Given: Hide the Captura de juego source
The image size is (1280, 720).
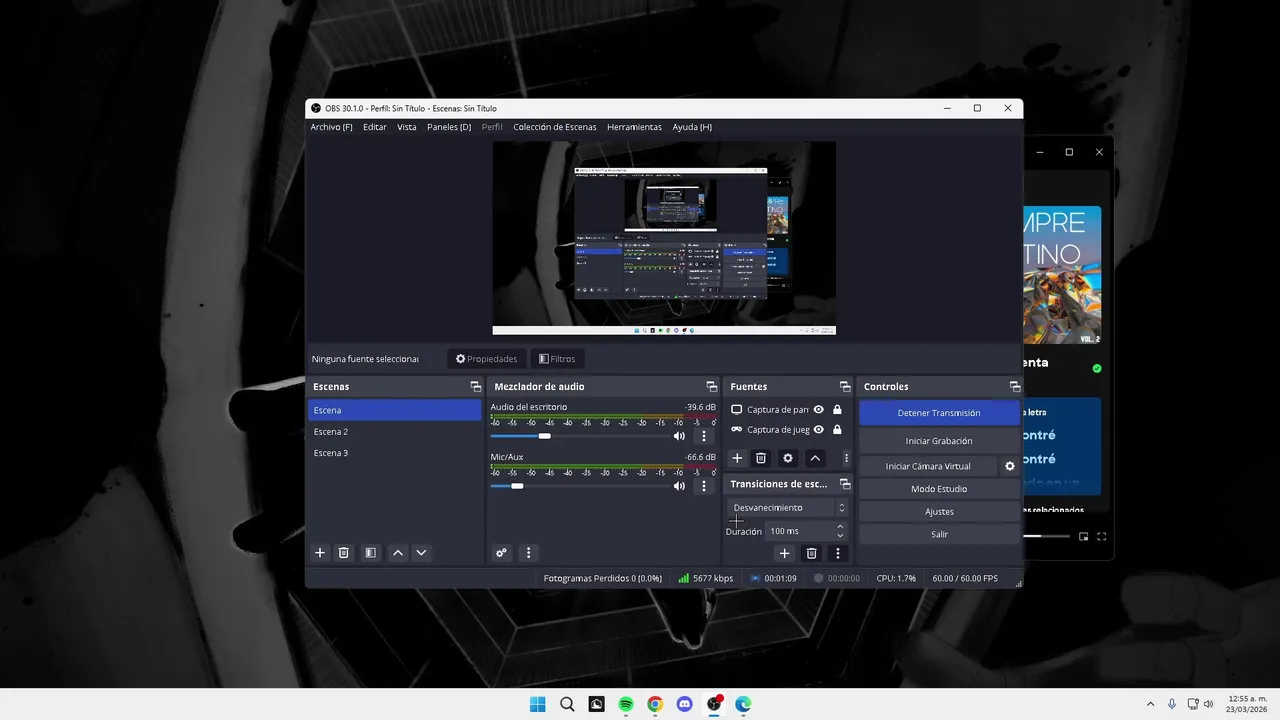Looking at the screenshot, I should pos(819,430).
